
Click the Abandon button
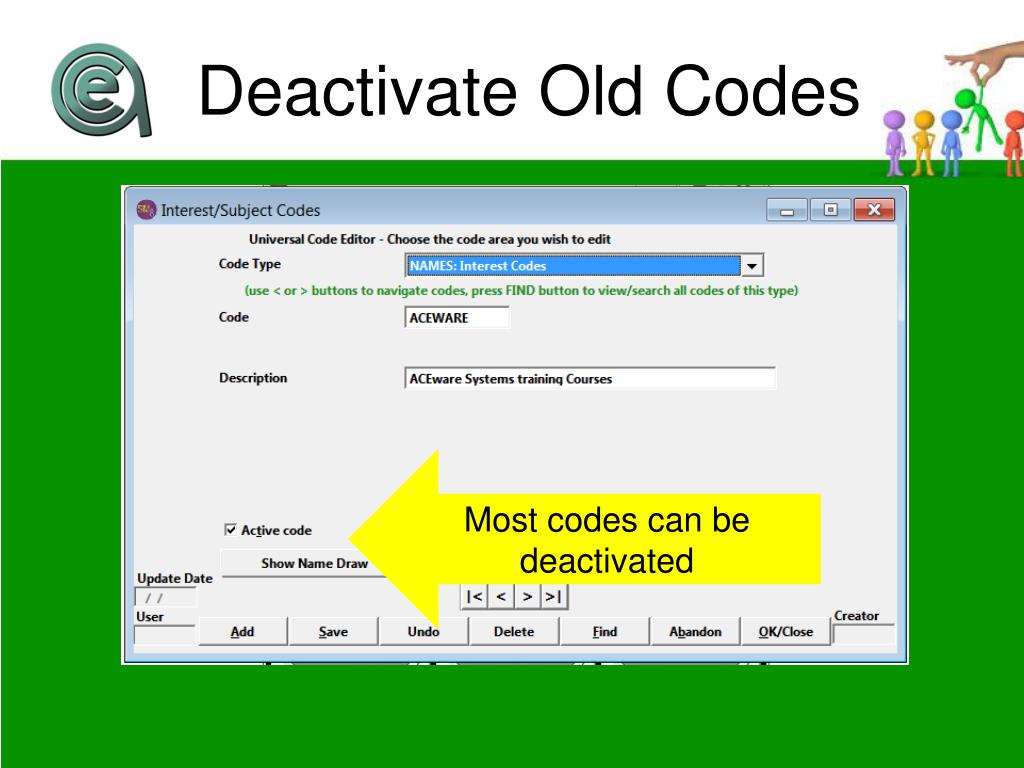click(x=695, y=632)
